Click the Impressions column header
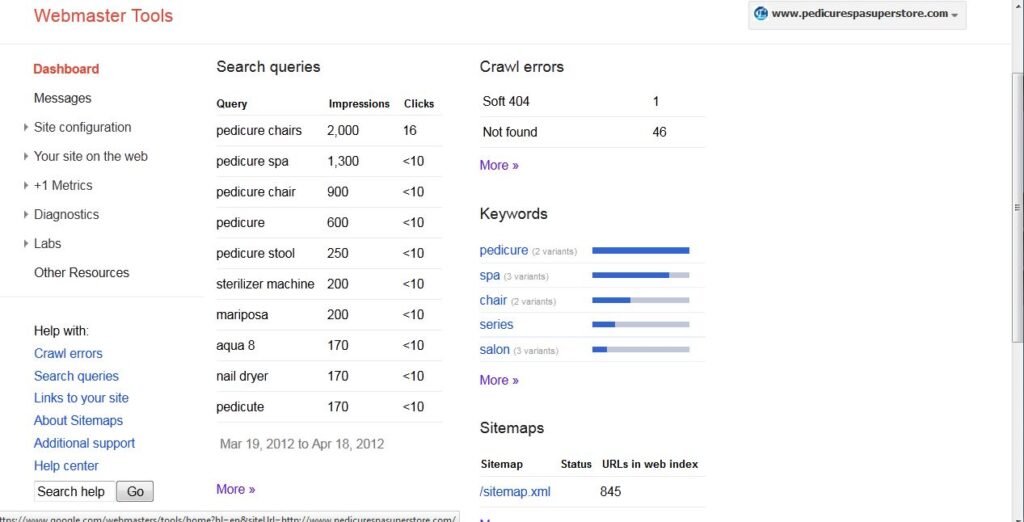1024x522 pixels. click(359, 104)
